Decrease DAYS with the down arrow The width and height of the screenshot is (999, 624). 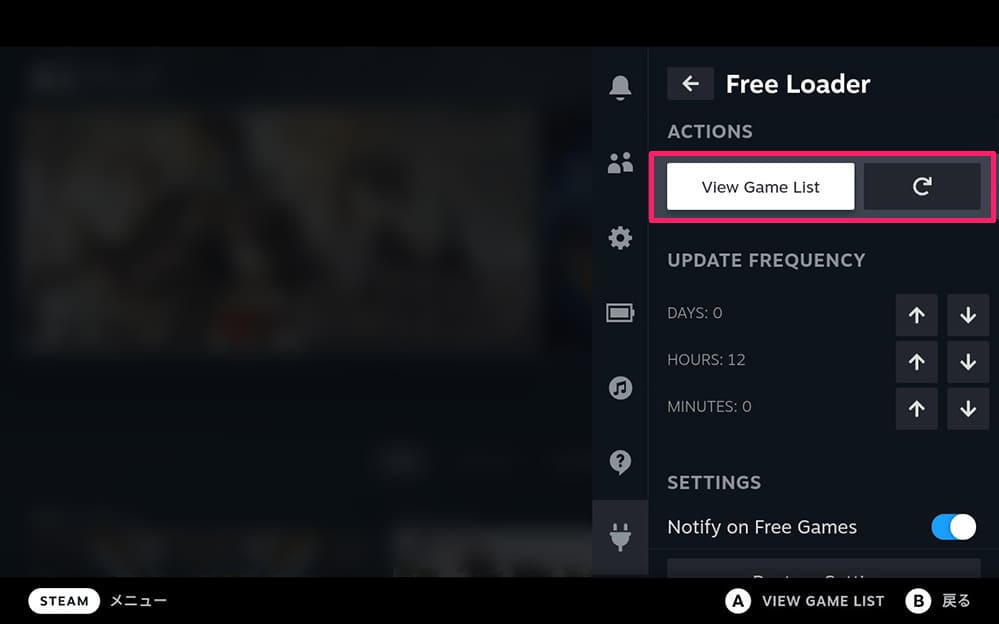click(x=968, y=315)
